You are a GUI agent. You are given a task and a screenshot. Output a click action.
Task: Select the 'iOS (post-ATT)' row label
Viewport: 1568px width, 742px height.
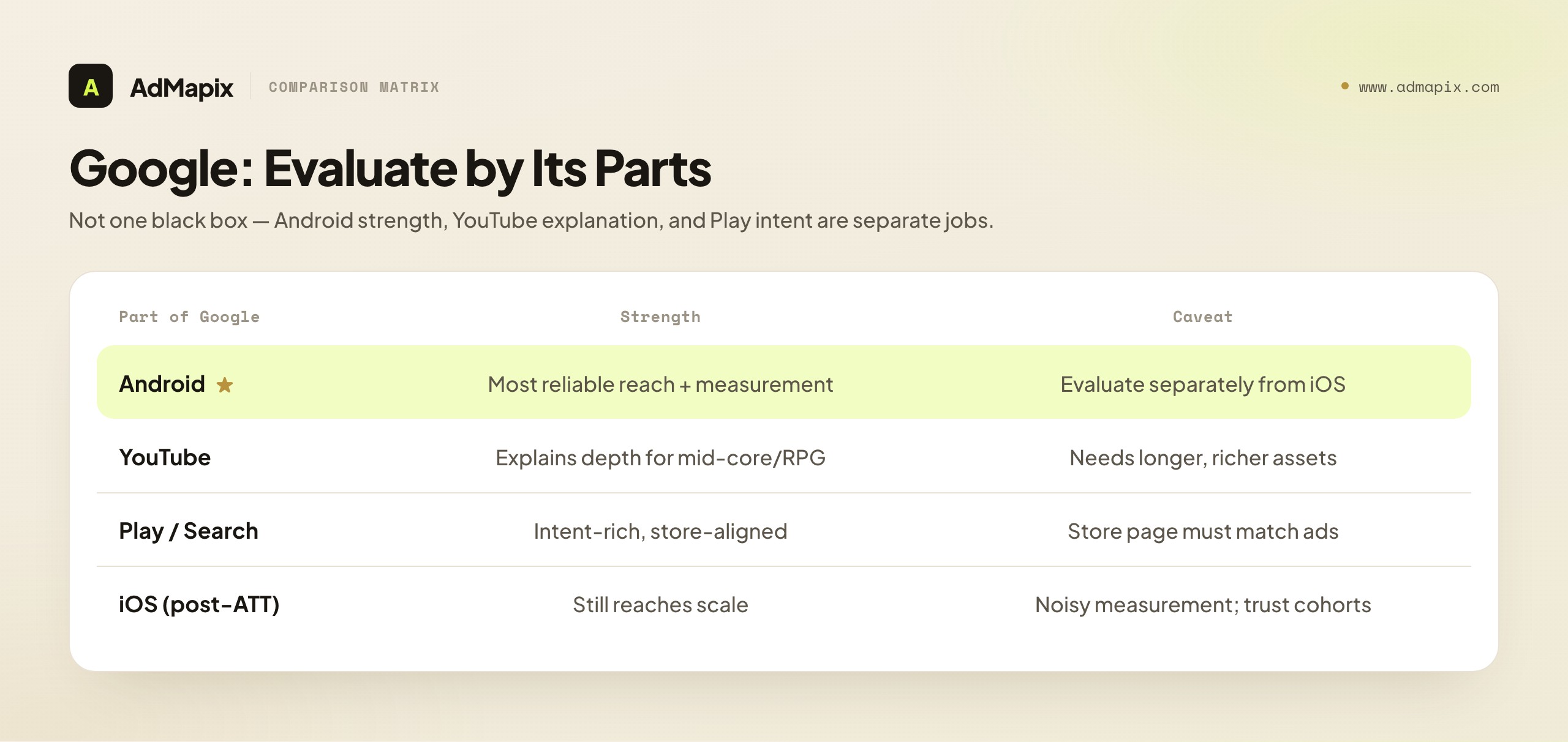click(199, 604)
